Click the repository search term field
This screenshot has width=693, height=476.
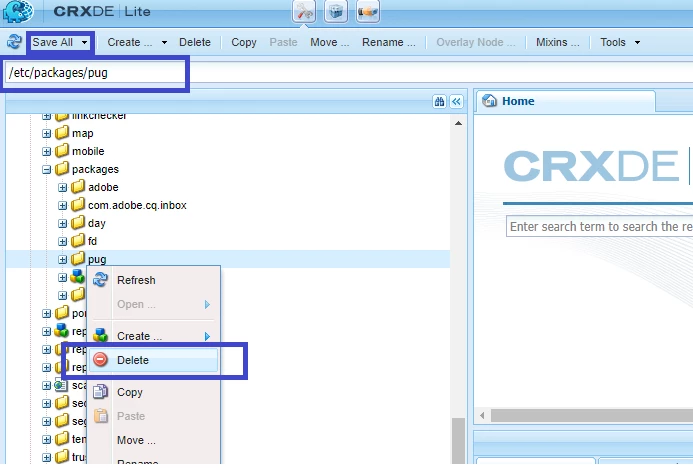tap(600, 226)
